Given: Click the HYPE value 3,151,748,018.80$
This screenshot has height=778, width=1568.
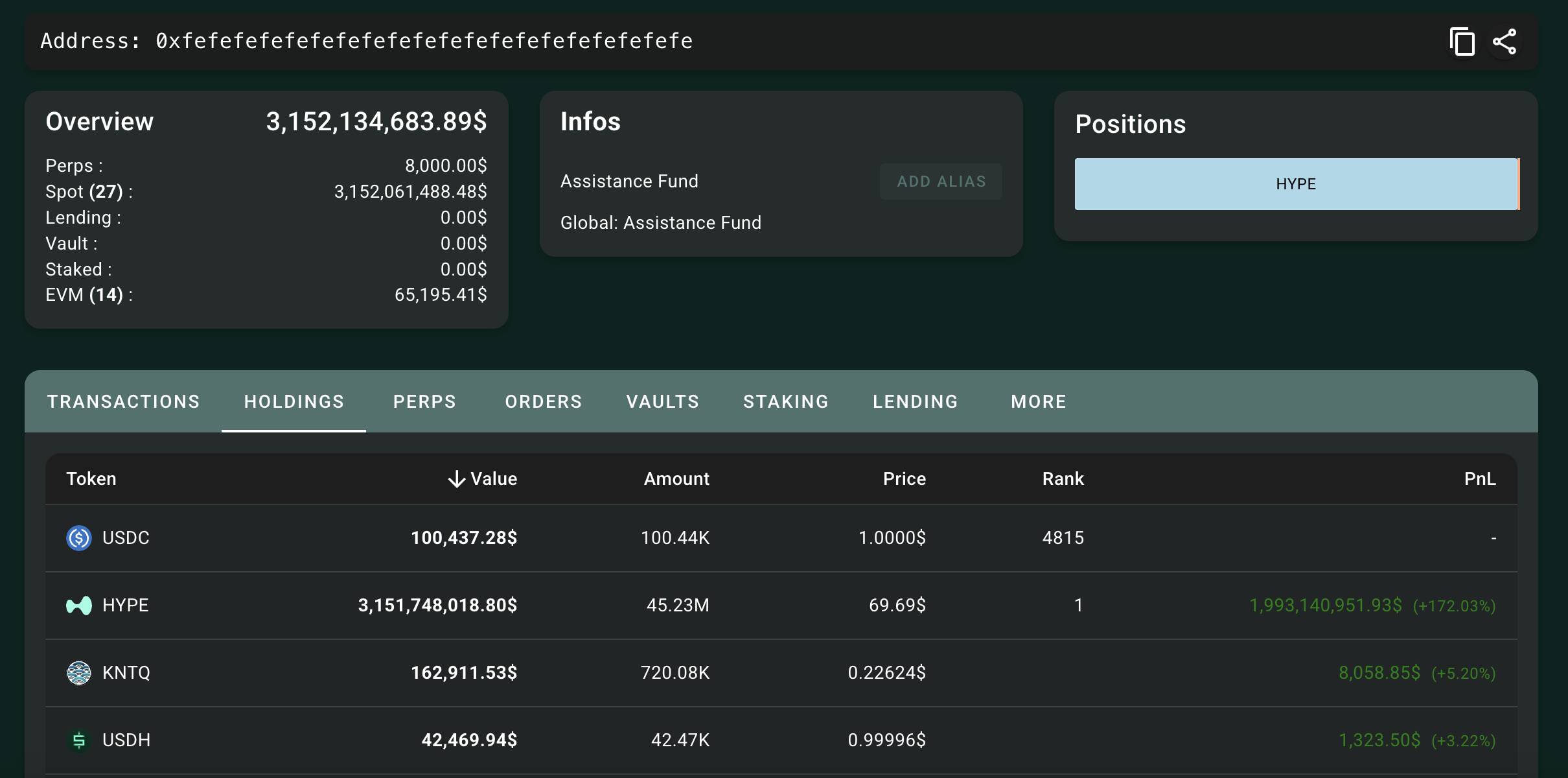Looking at the screenshot, I should [x=438, y=606].
